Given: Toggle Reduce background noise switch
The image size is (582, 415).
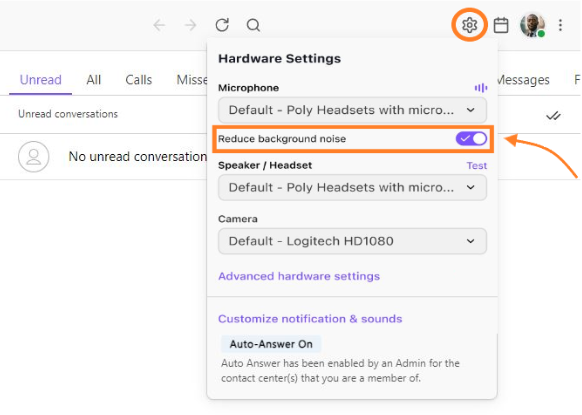Looking at the screenshot, I should 471,138.
